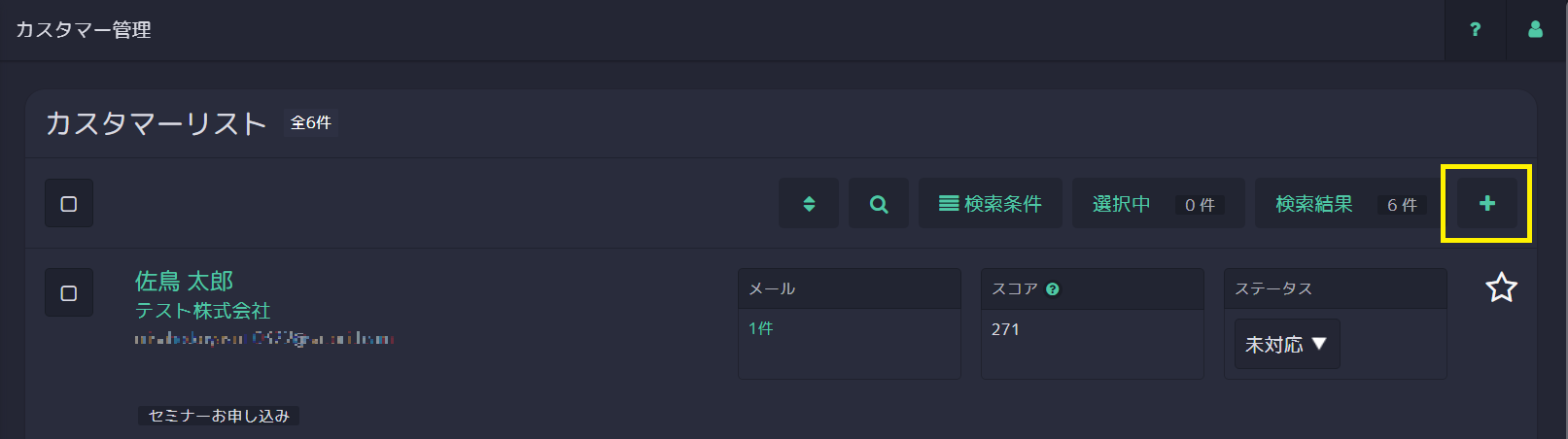Check the checkbox beside 佐島 太郎
The image size is (1568, 439).
coord(69,292)
